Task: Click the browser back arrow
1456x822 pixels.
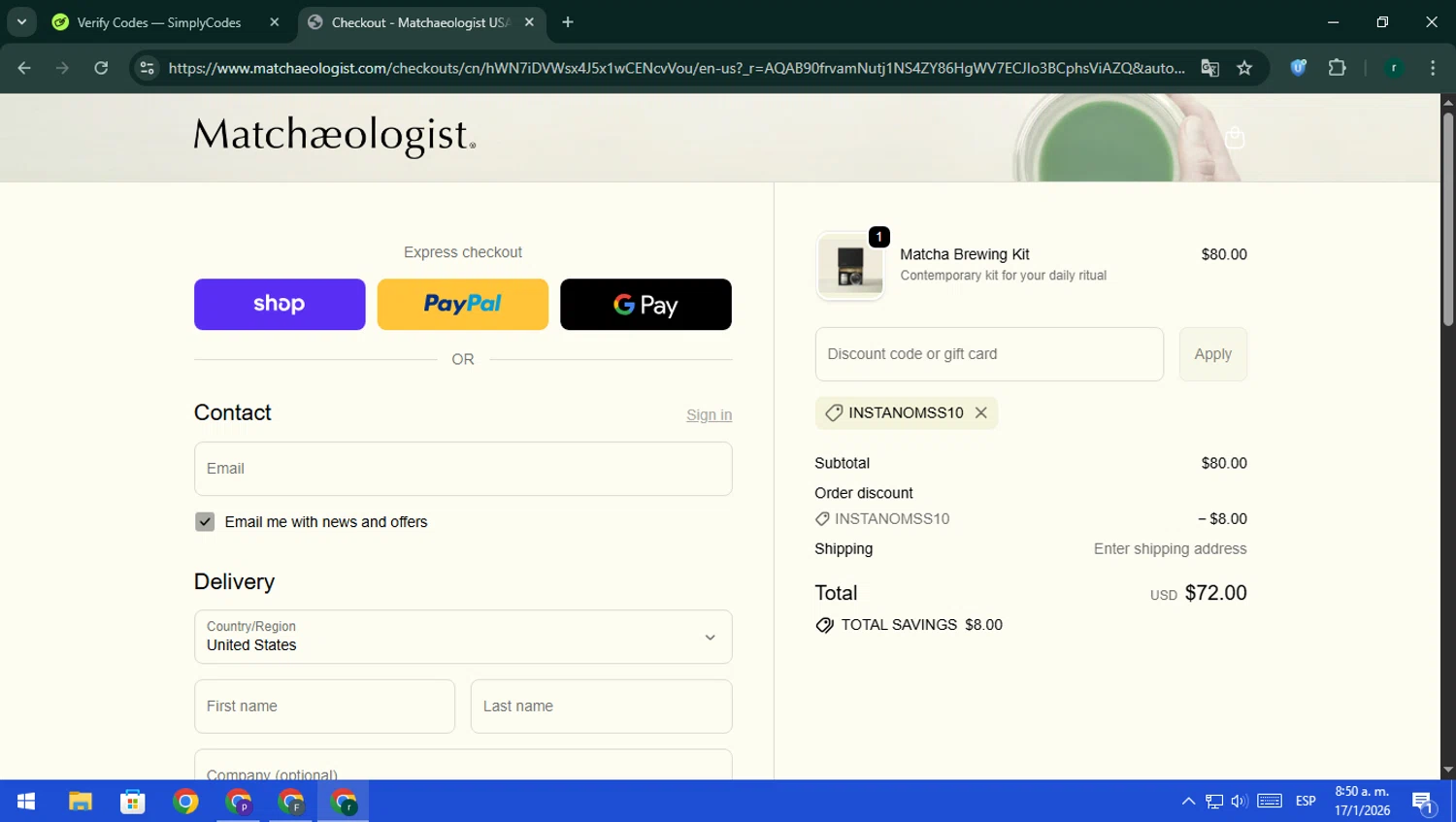Action: 24,68
